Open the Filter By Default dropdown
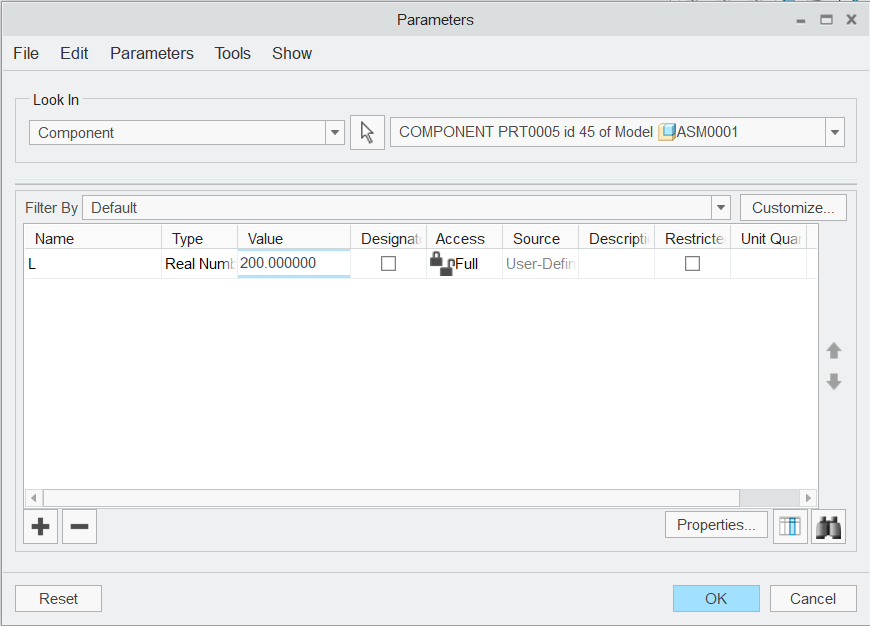The height and width of the screenshot is (626, 870). click(x=720, y=207)
